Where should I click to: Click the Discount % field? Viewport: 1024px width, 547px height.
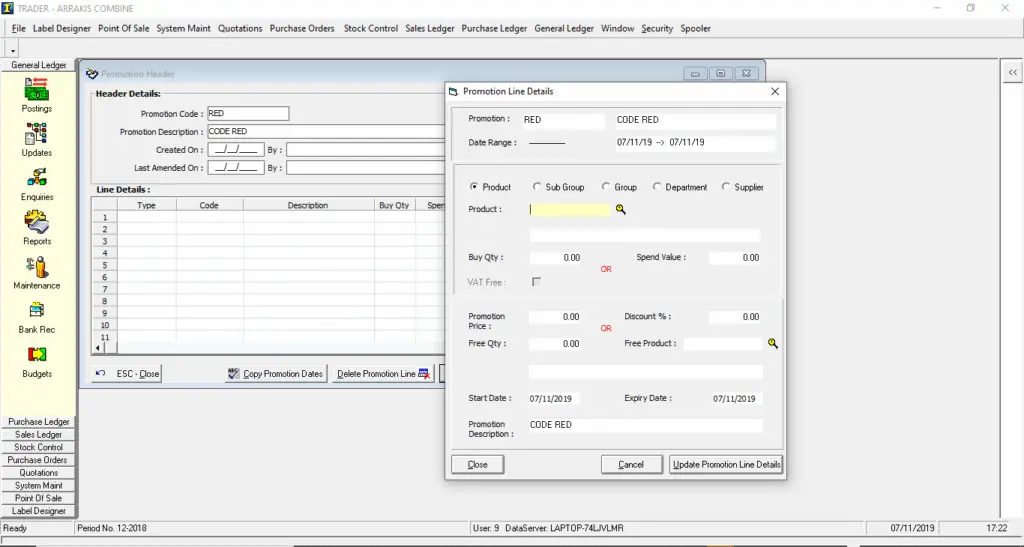[735, 317]
